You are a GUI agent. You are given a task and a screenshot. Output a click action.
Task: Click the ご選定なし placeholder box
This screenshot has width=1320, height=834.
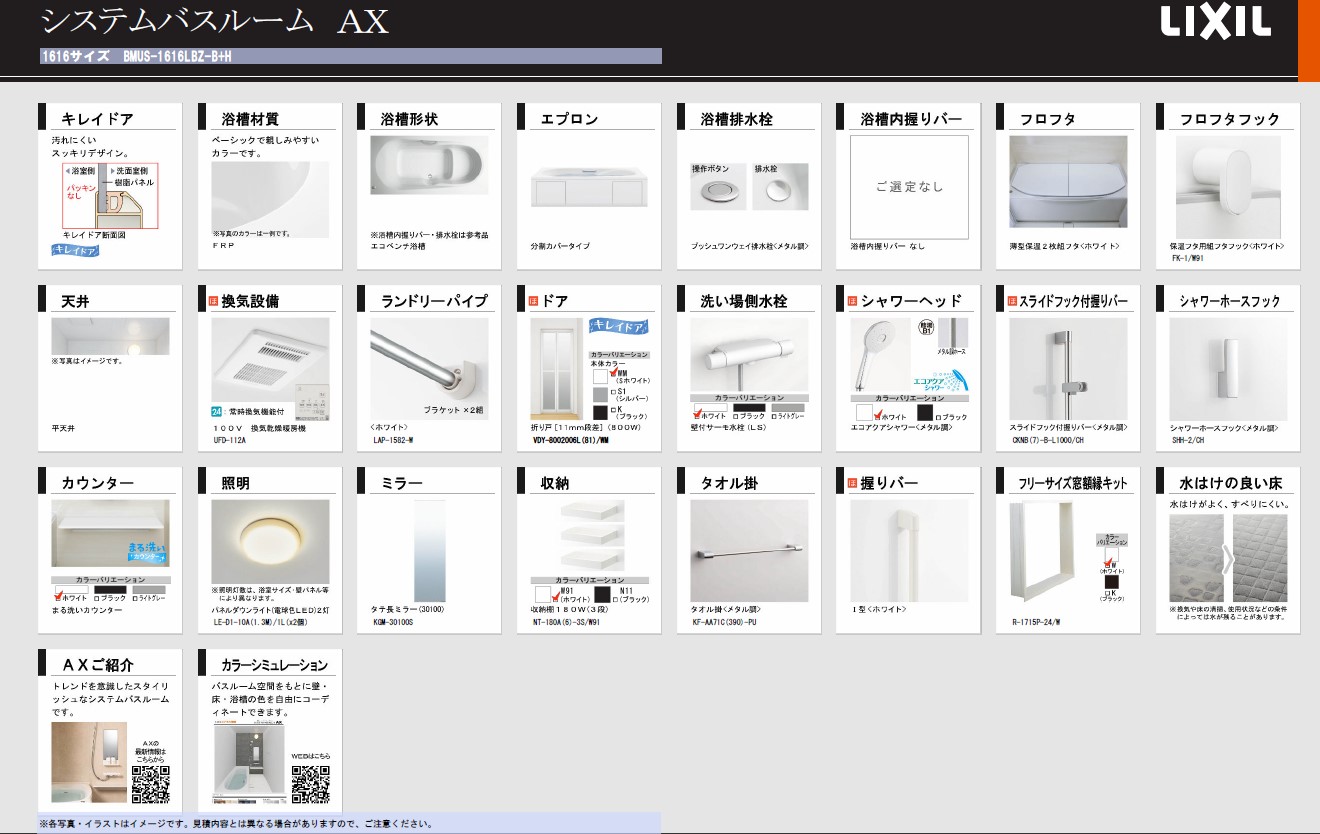click(x=909, y=186)
